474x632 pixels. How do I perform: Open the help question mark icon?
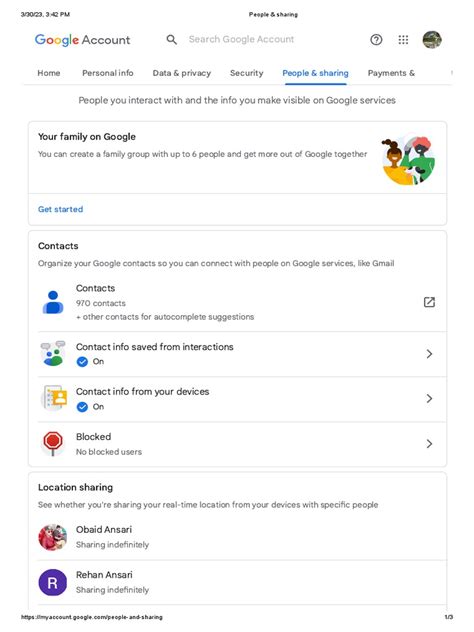click(376, 40)
